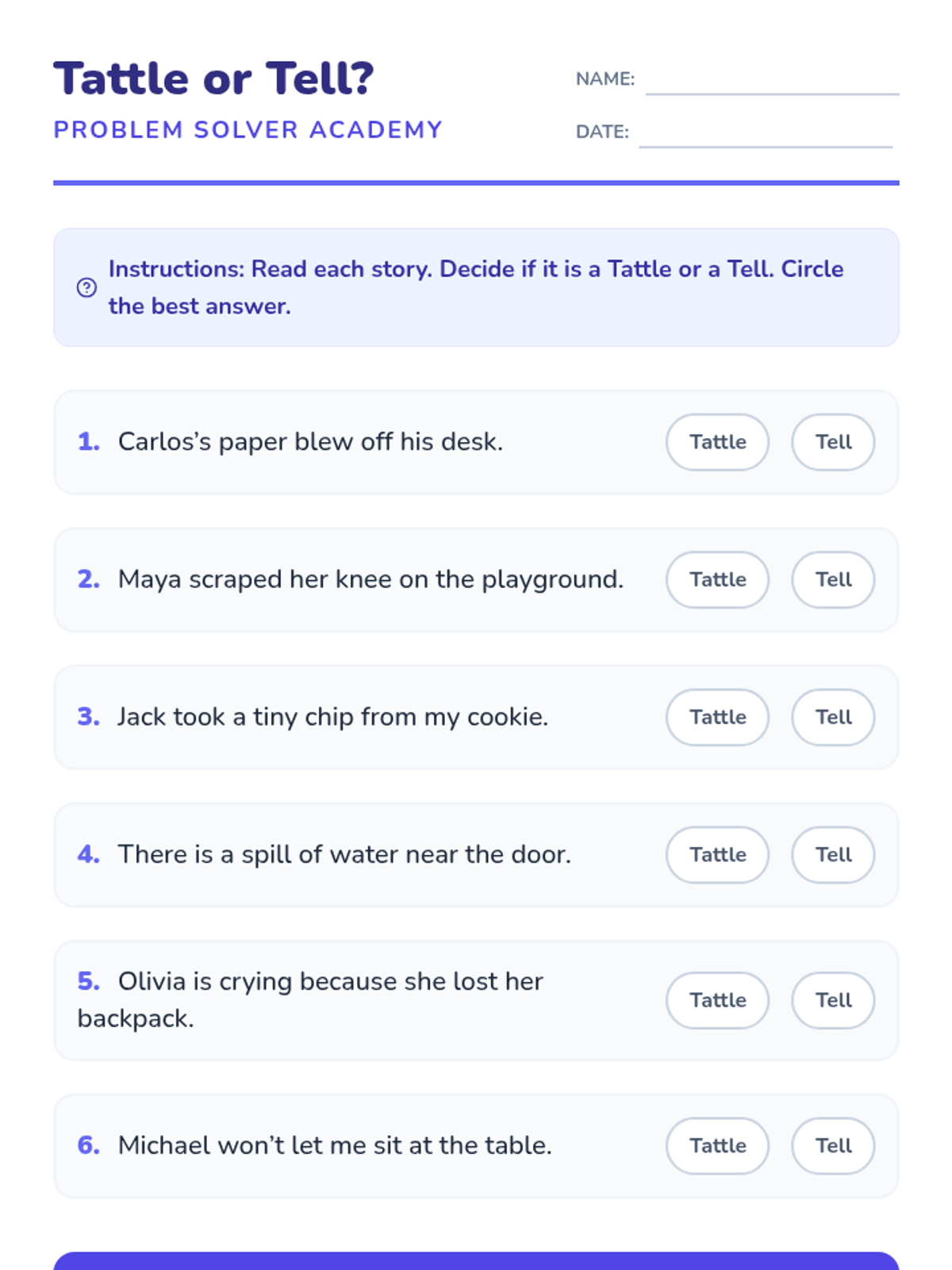Pick Tattle for Jack's cookie chip story
Viewport: 952px width, 1270px height.
click(x=717, y=717)
